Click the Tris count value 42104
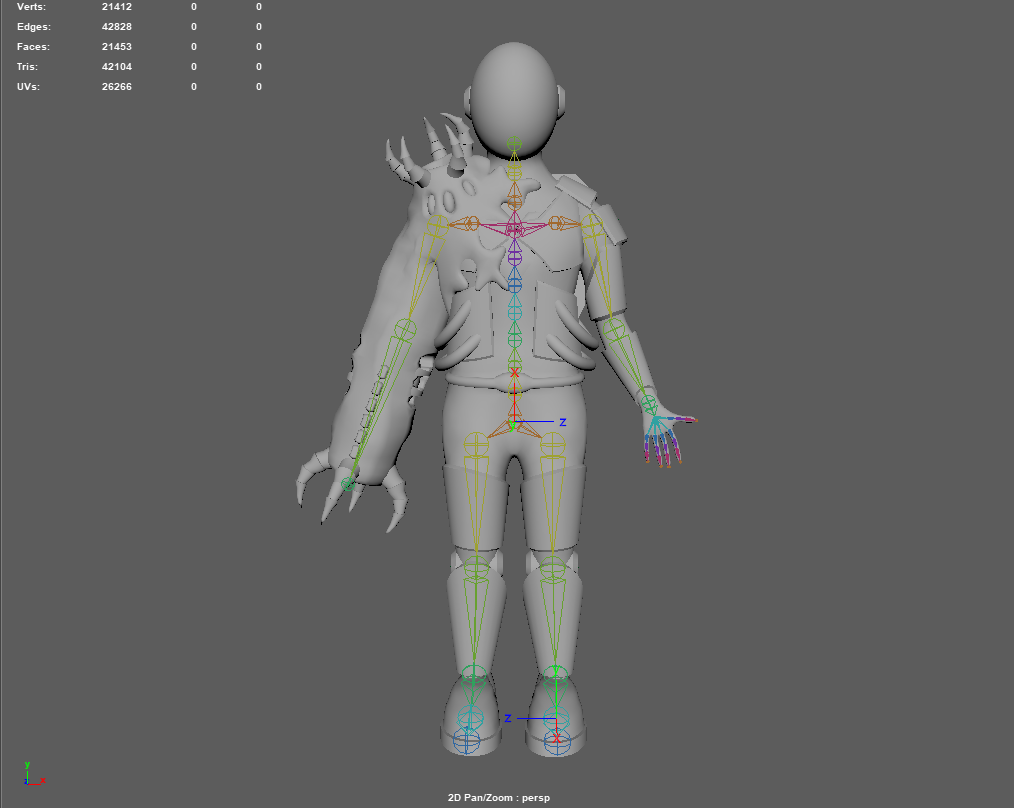Viewport: 1014px width, 808px height. coord(117,67)
